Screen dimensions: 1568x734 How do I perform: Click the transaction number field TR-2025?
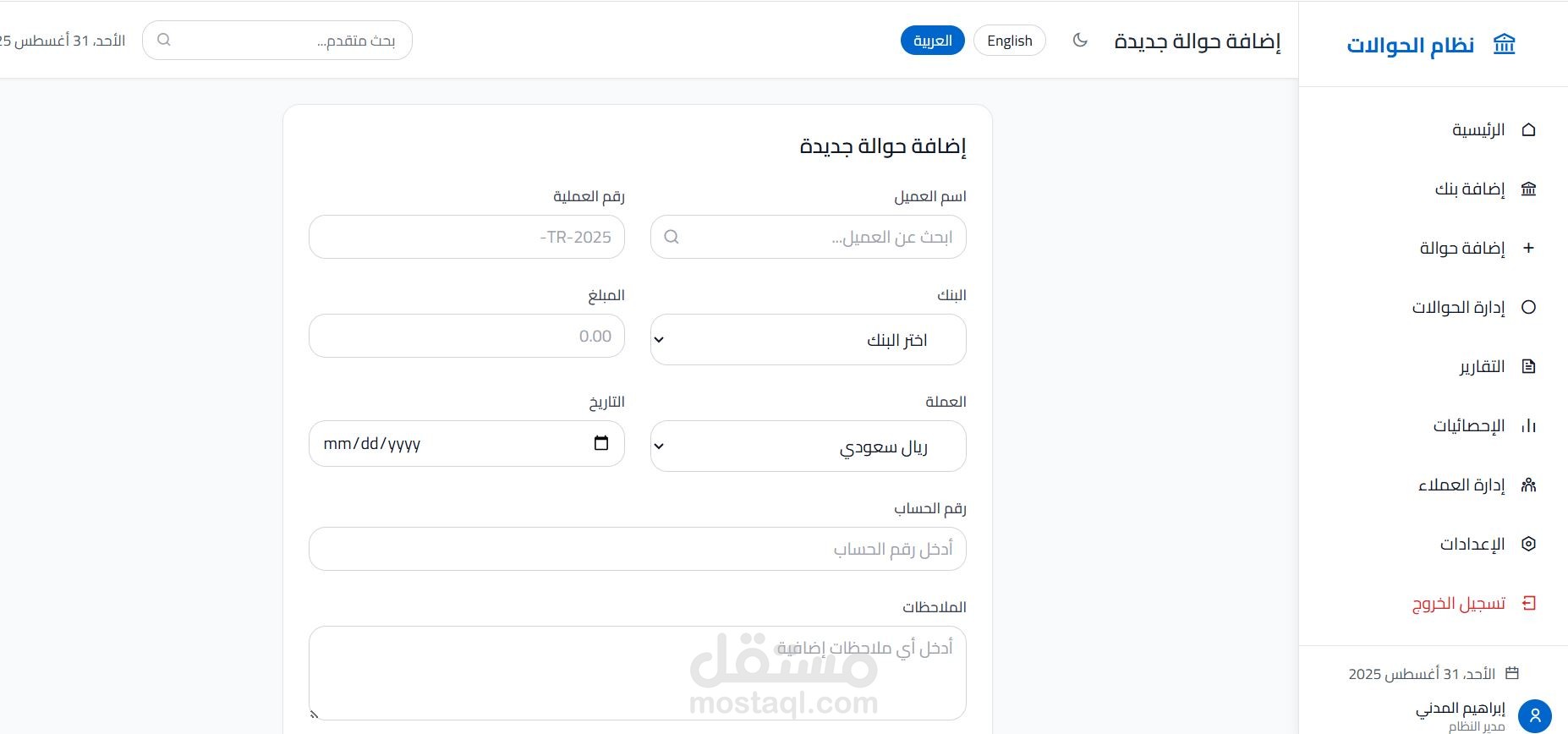click(x=467, y=237)
